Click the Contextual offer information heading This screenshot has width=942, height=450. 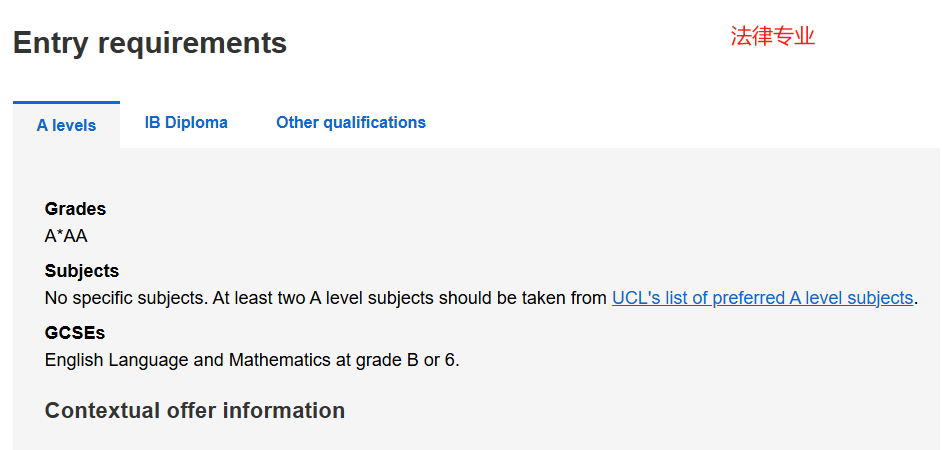tap(195, 410)
